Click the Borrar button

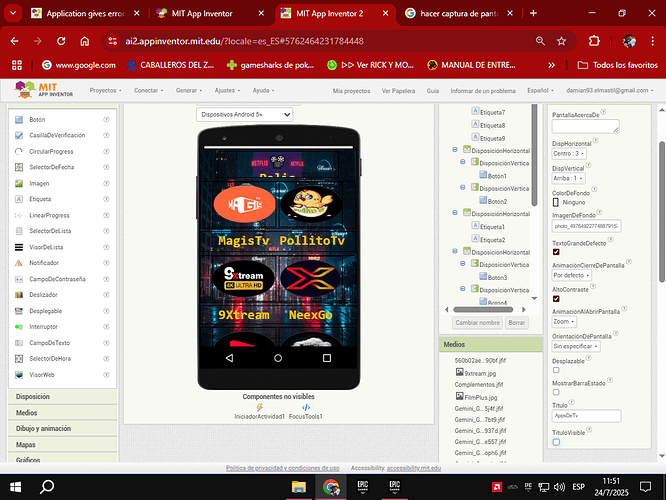tap(516, 323)
